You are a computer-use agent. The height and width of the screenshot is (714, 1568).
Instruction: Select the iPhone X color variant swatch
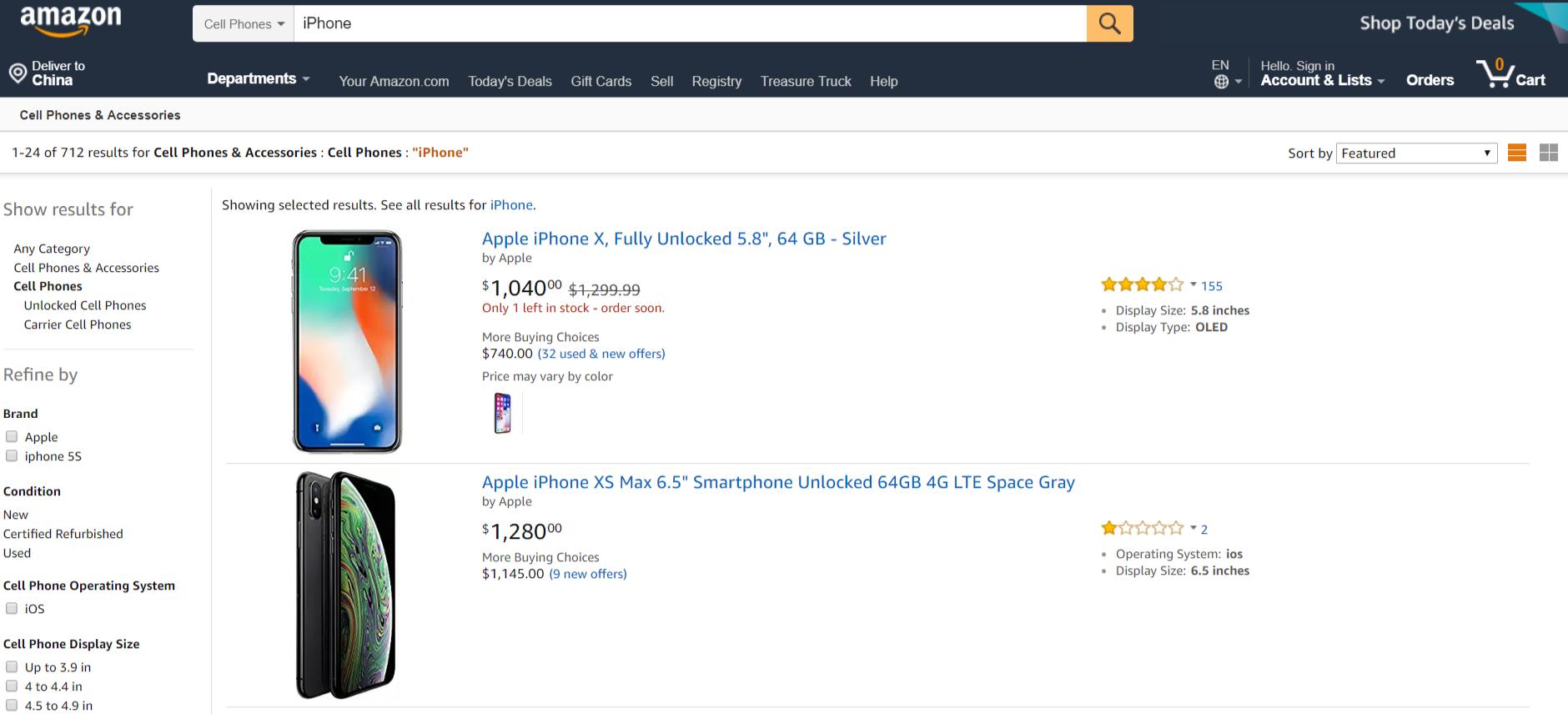click(x=503, y=412)
